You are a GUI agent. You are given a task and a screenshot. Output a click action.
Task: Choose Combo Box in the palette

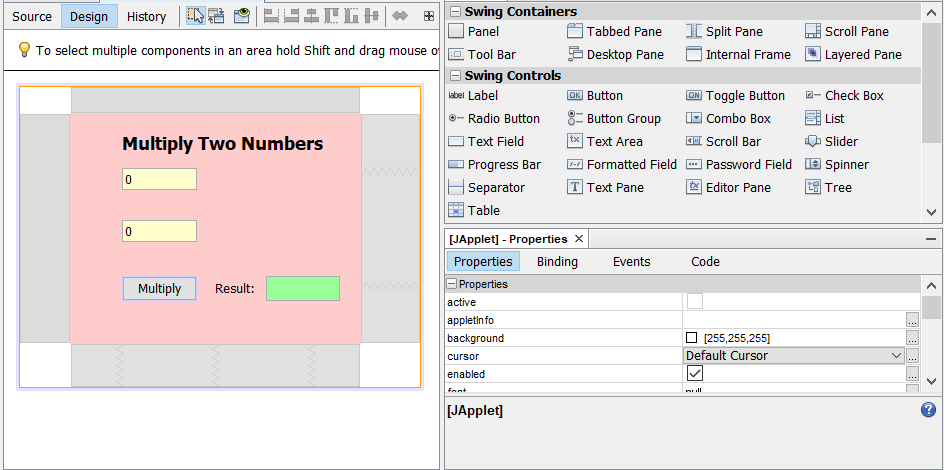pos(728,119)
